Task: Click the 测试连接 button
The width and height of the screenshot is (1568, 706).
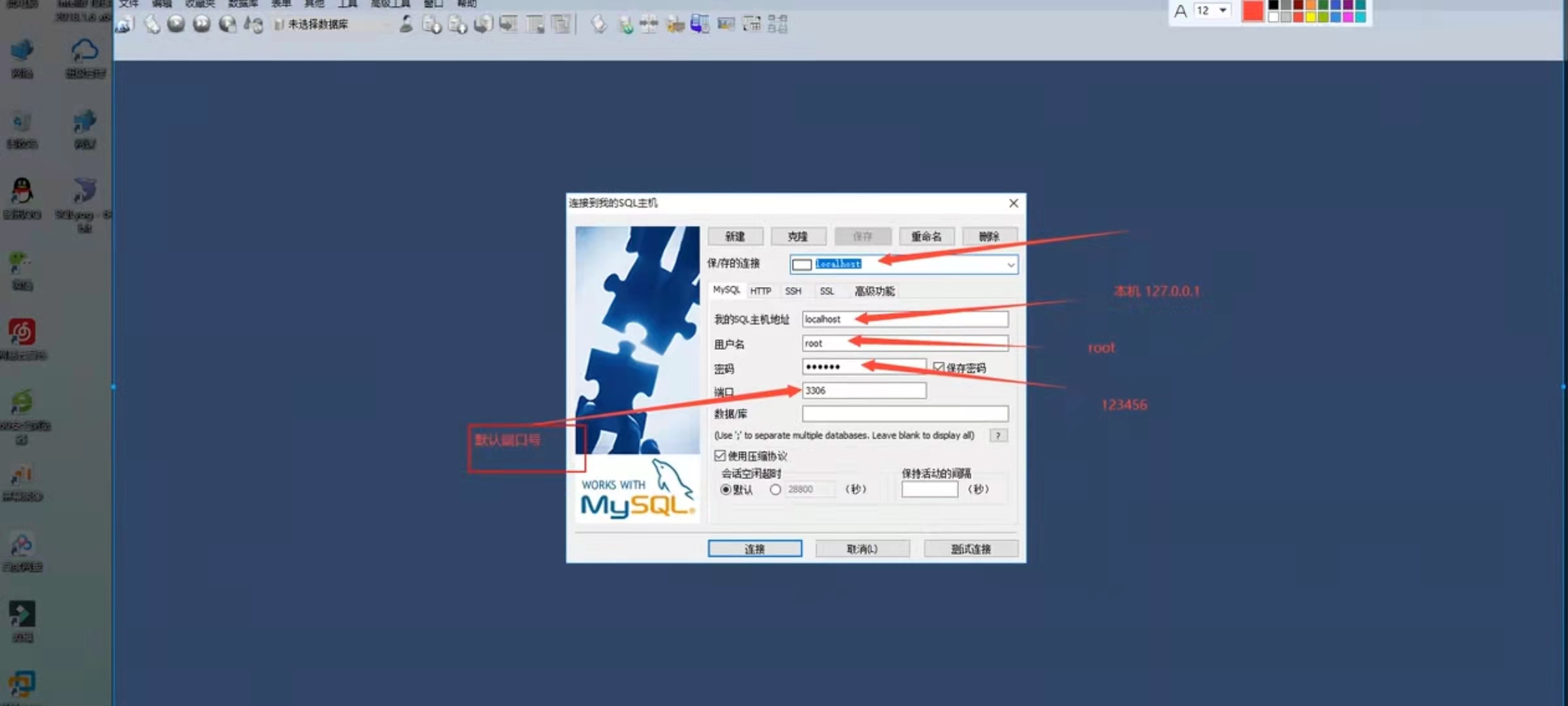Action: [x=971, y=549]
